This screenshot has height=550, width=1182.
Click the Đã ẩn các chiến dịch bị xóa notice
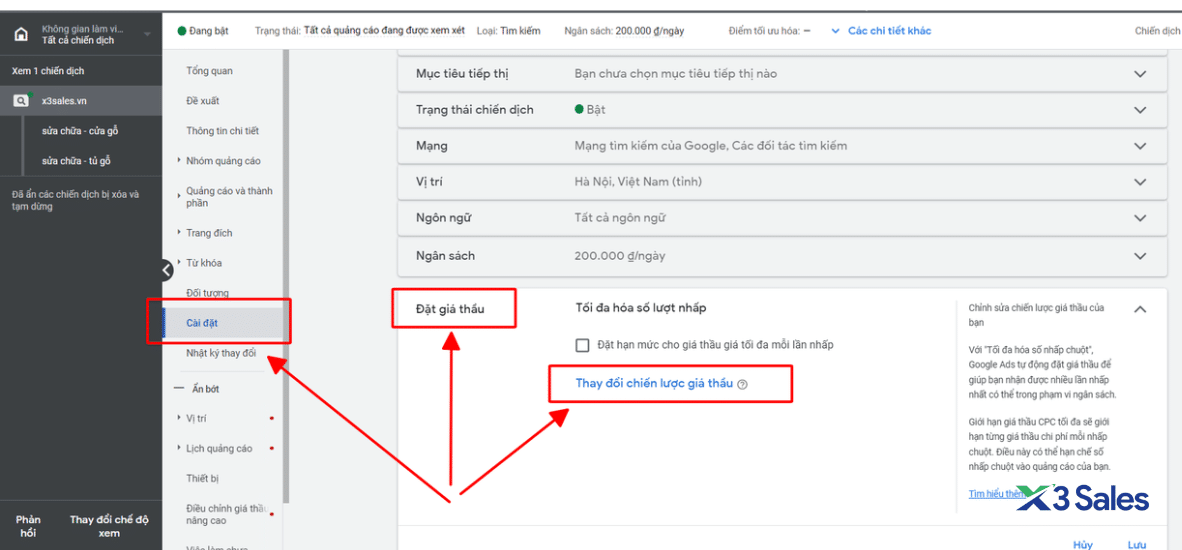coord(75,200)
